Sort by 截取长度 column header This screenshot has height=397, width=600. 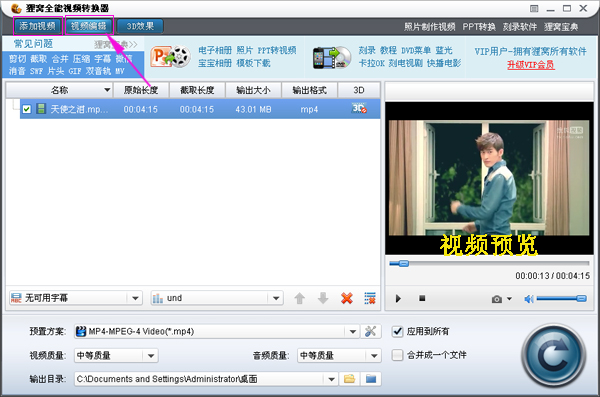click(197, 90)
